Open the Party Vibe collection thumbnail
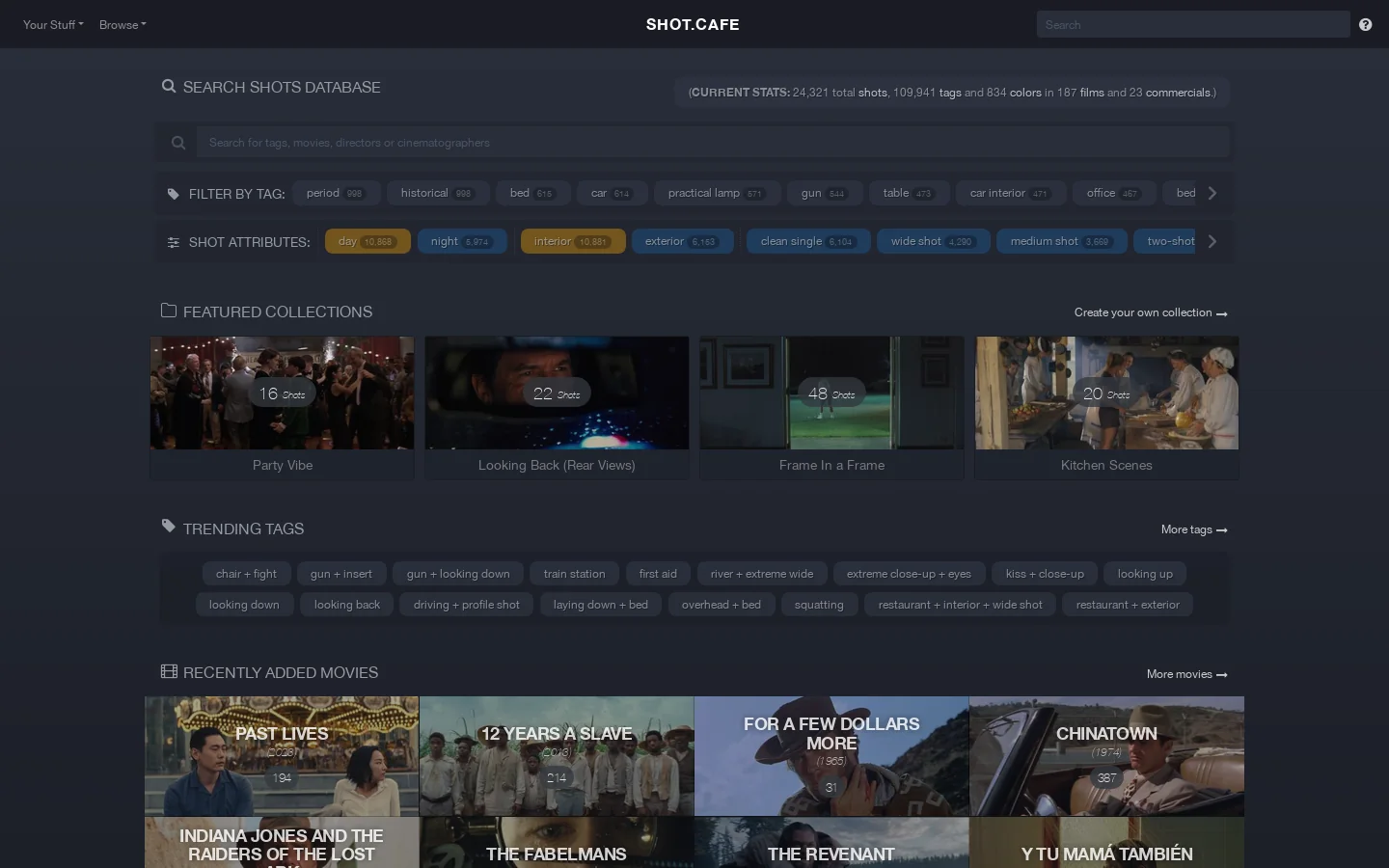 pyautogui.click(x=282, y=393)
